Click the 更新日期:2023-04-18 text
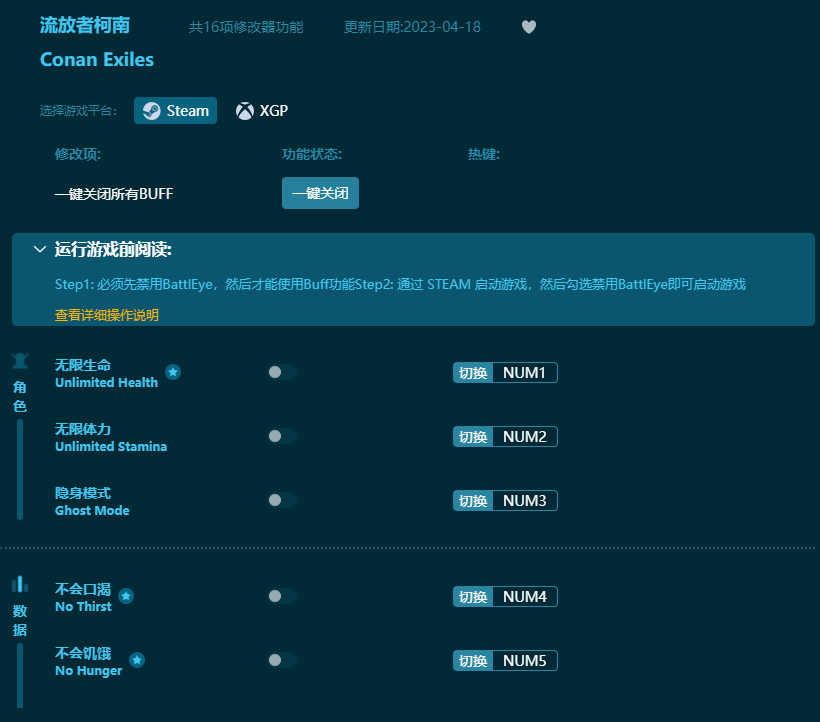The image size is (820, 722). point(412,27)
